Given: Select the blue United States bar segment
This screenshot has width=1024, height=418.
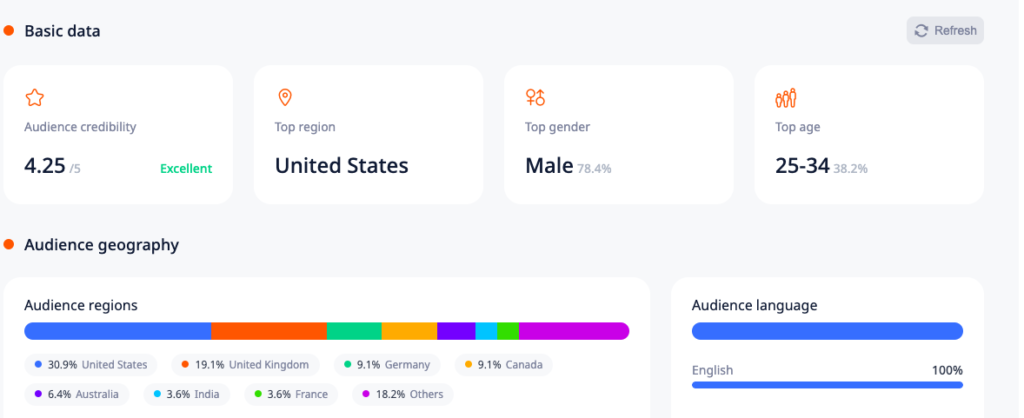Looking at the screenshot, I should [118, 331].
